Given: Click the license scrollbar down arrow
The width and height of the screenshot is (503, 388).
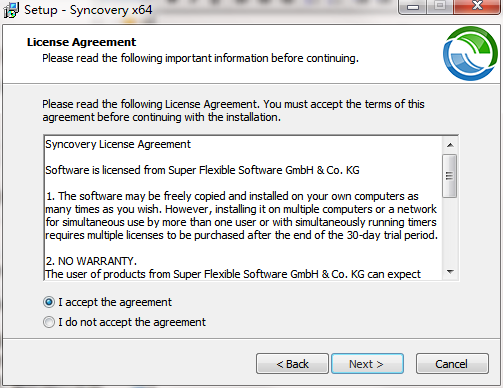Looking at the screenshot, I should pos(450,272).
